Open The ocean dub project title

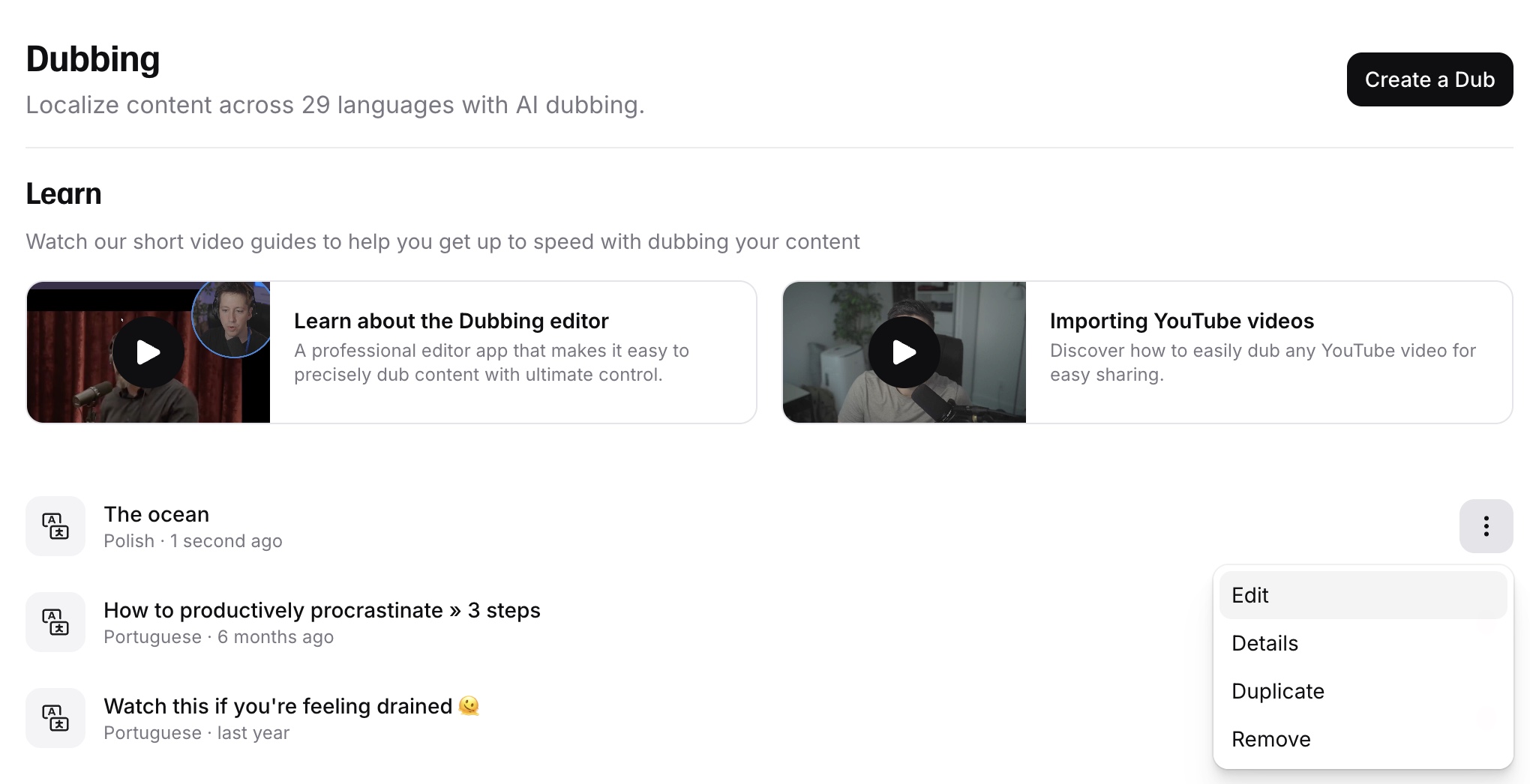pos(156,514)
